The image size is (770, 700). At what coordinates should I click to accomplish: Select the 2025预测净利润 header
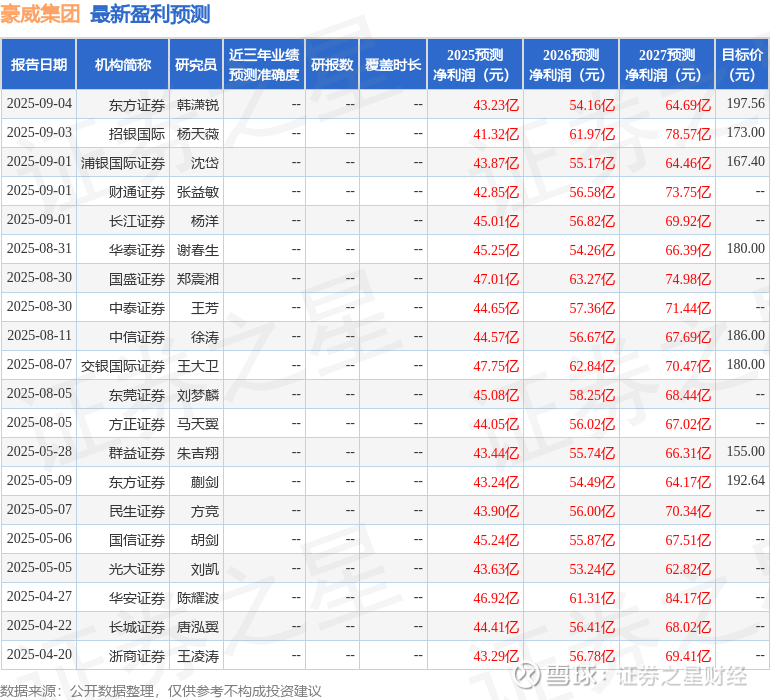(475, 64)
